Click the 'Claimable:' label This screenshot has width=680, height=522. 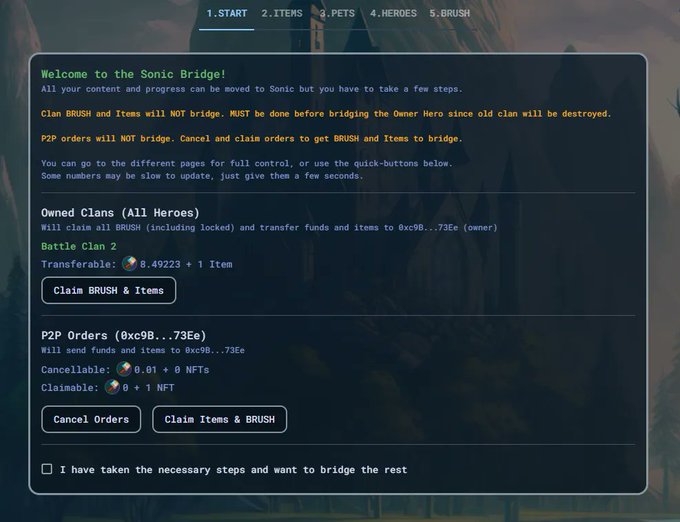[70, 388]
